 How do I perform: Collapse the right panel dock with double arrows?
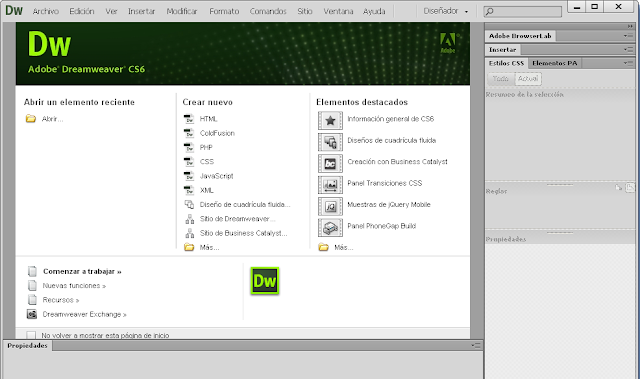(x=630, y=26)
